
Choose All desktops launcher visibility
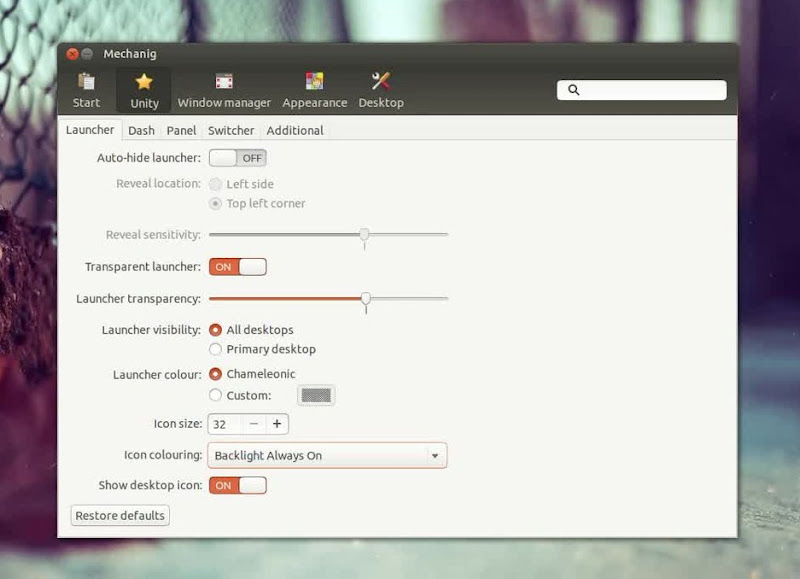215,330
